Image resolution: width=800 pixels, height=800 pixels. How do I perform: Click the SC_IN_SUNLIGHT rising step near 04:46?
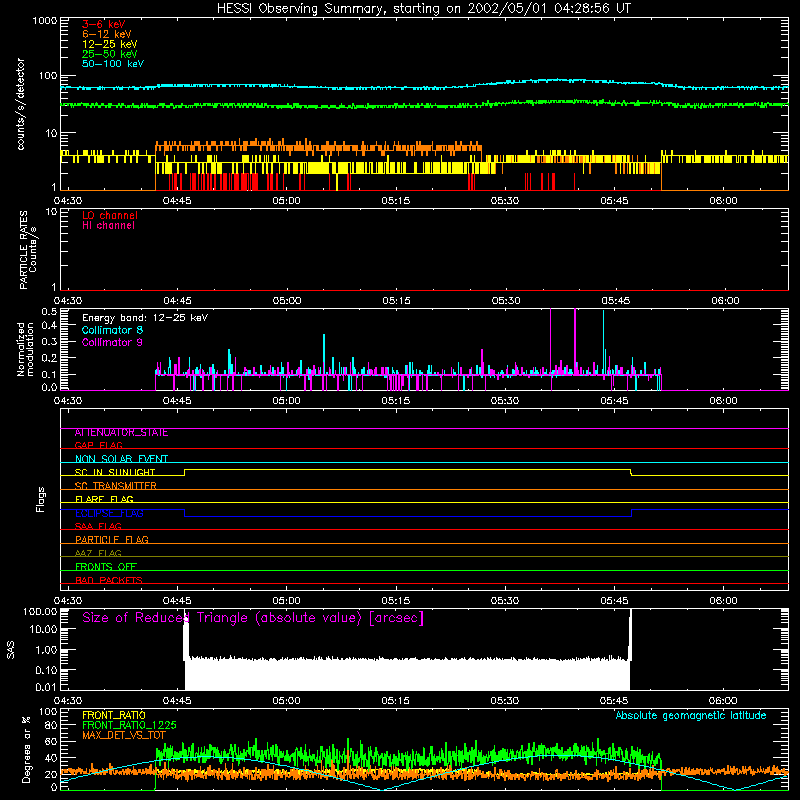point(185,472)
